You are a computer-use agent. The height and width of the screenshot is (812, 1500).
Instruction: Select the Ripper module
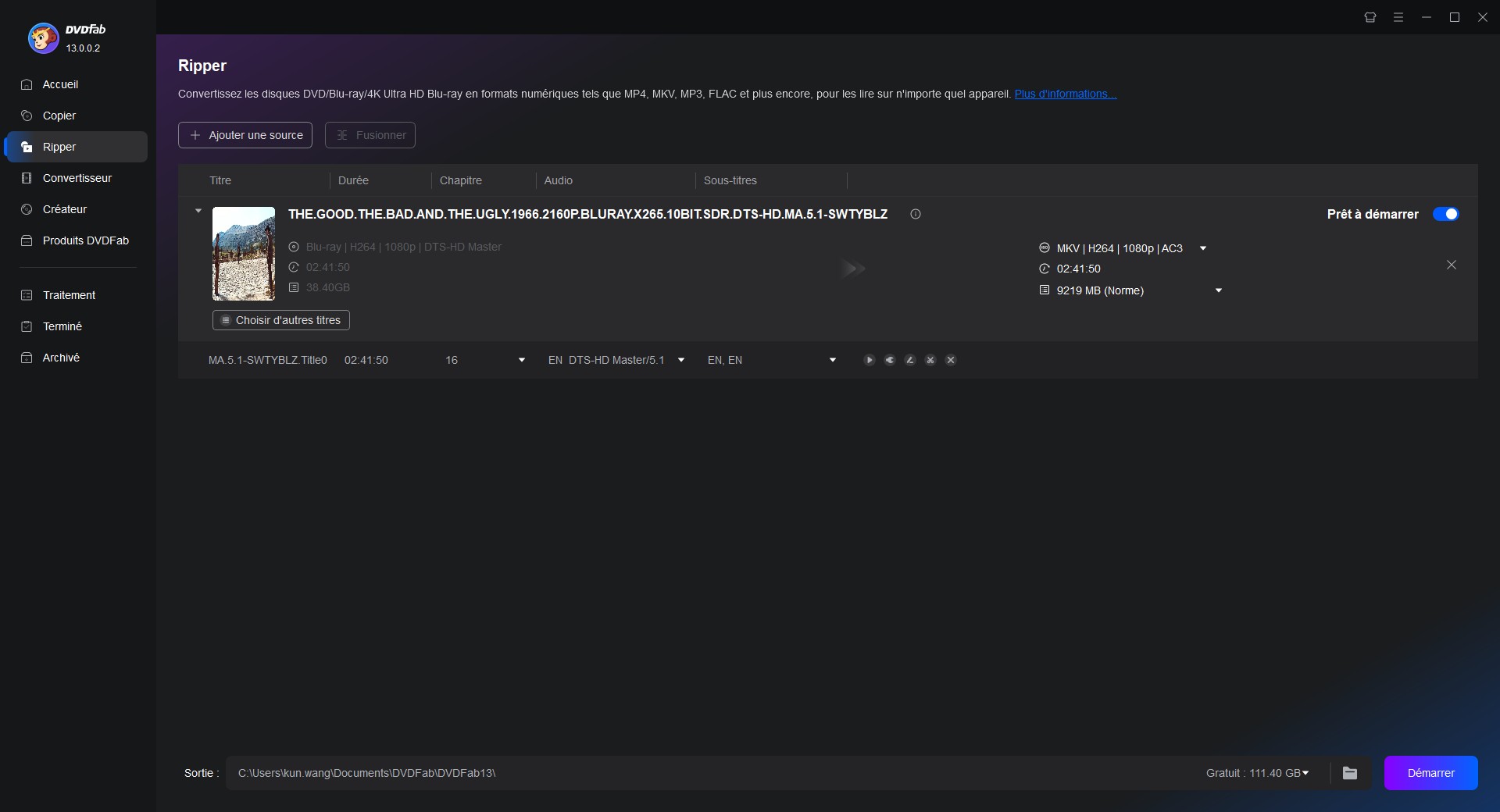pyautogui.click(x=75, y=147)
